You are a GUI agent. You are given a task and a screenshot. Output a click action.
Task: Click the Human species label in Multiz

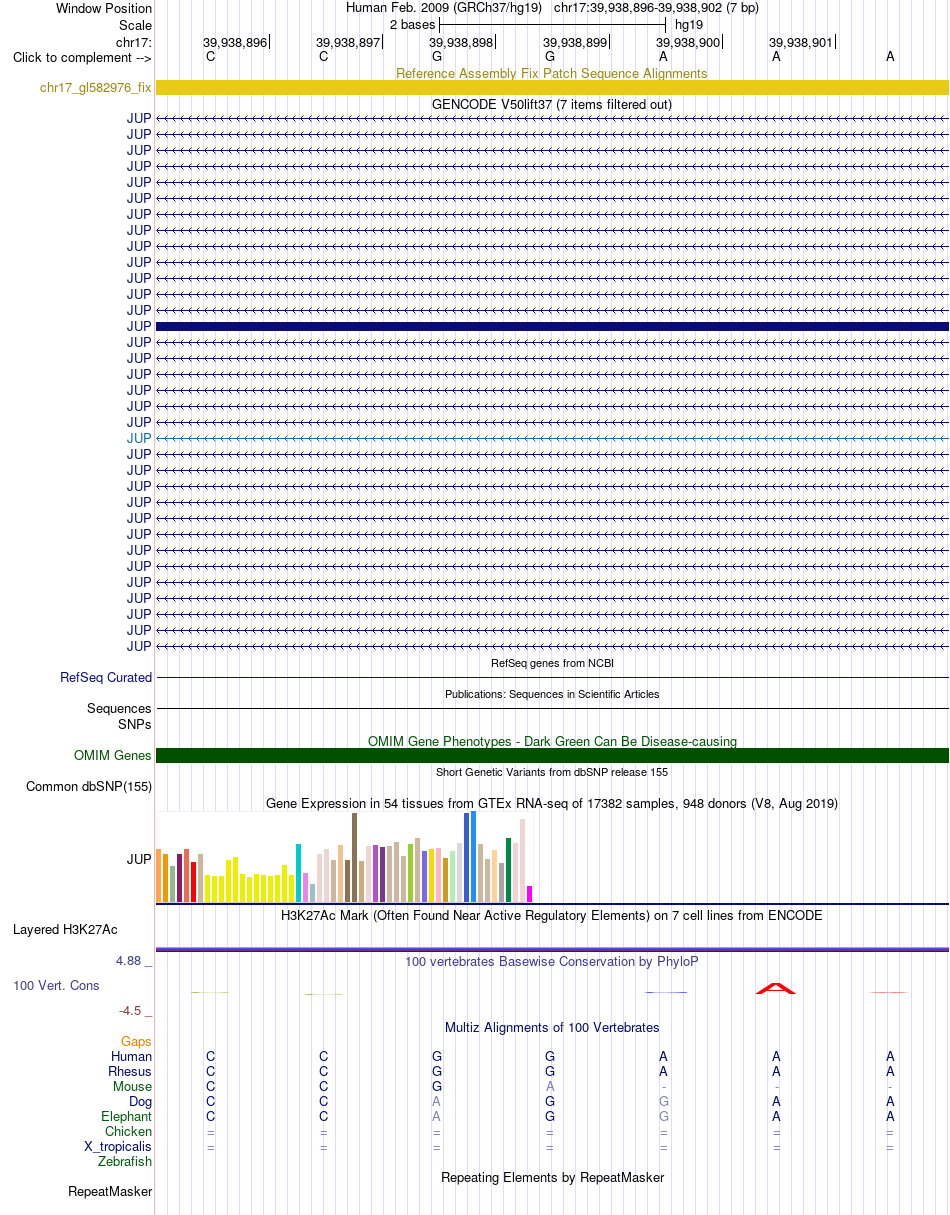tap(131, 1056)
